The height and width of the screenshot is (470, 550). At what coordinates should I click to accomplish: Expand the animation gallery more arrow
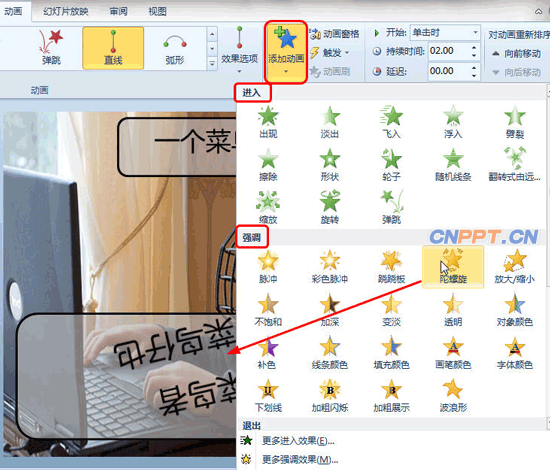[x=212, y=63]
